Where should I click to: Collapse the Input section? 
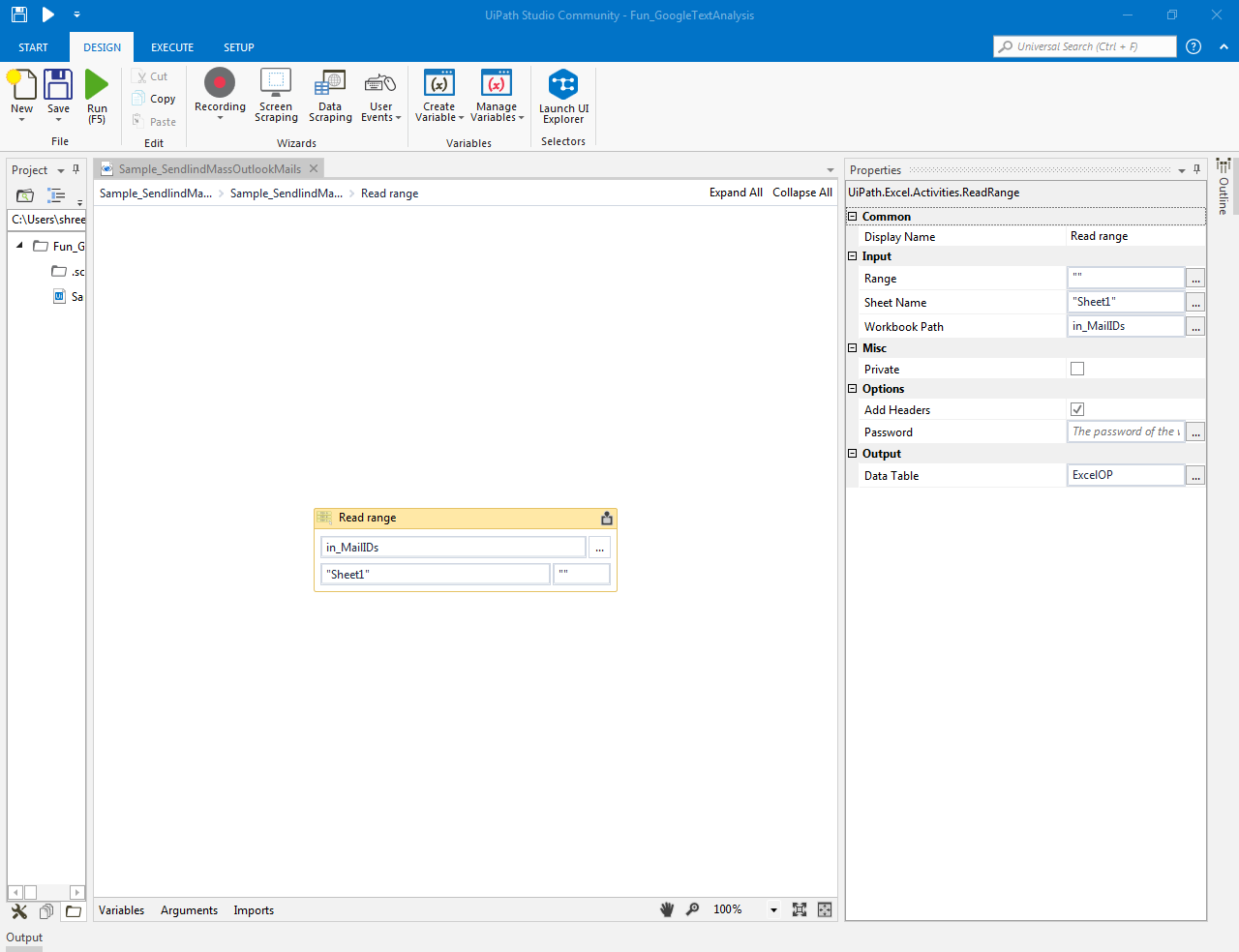click(853, 256)
